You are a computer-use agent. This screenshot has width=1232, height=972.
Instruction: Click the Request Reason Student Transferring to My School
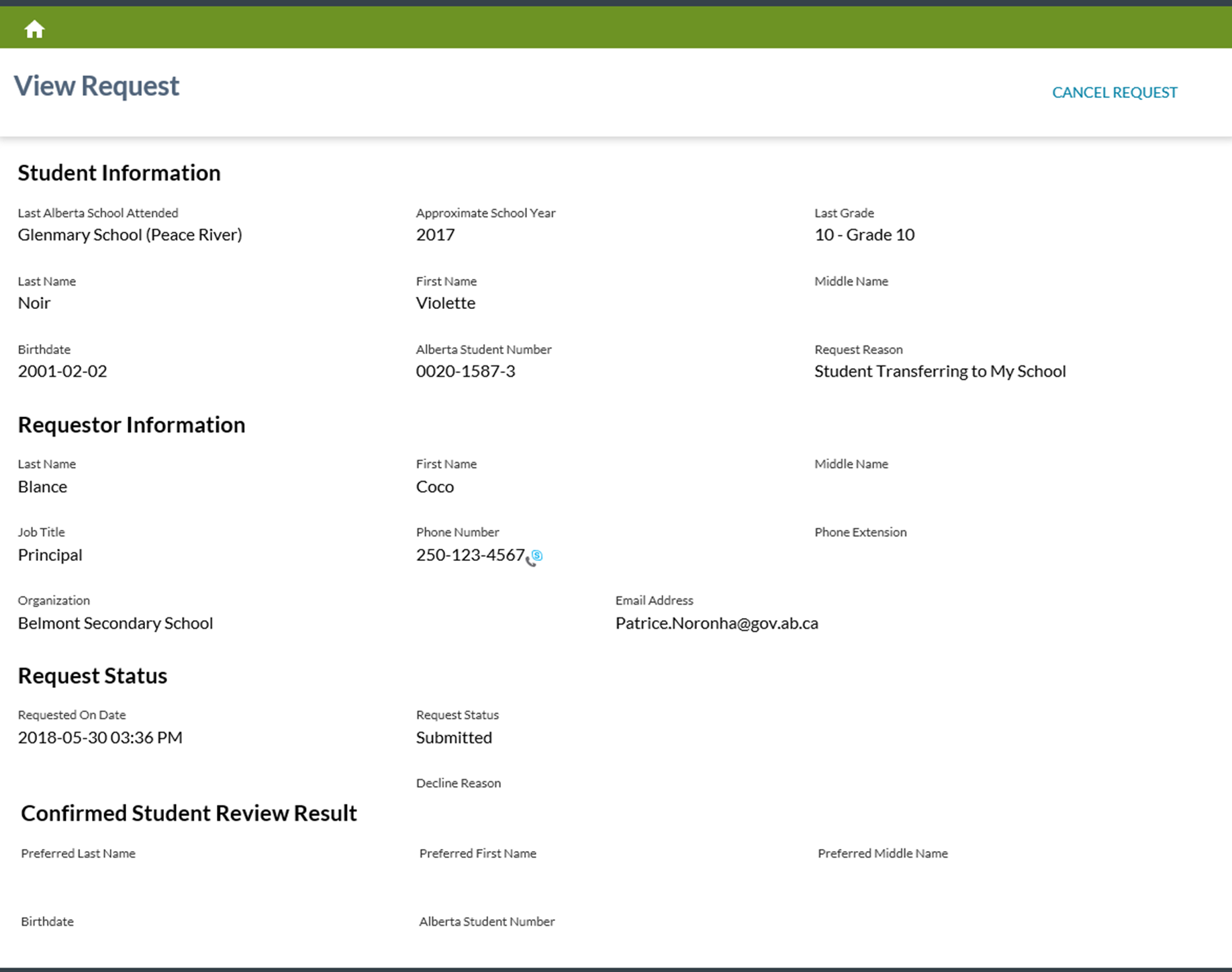940,371
